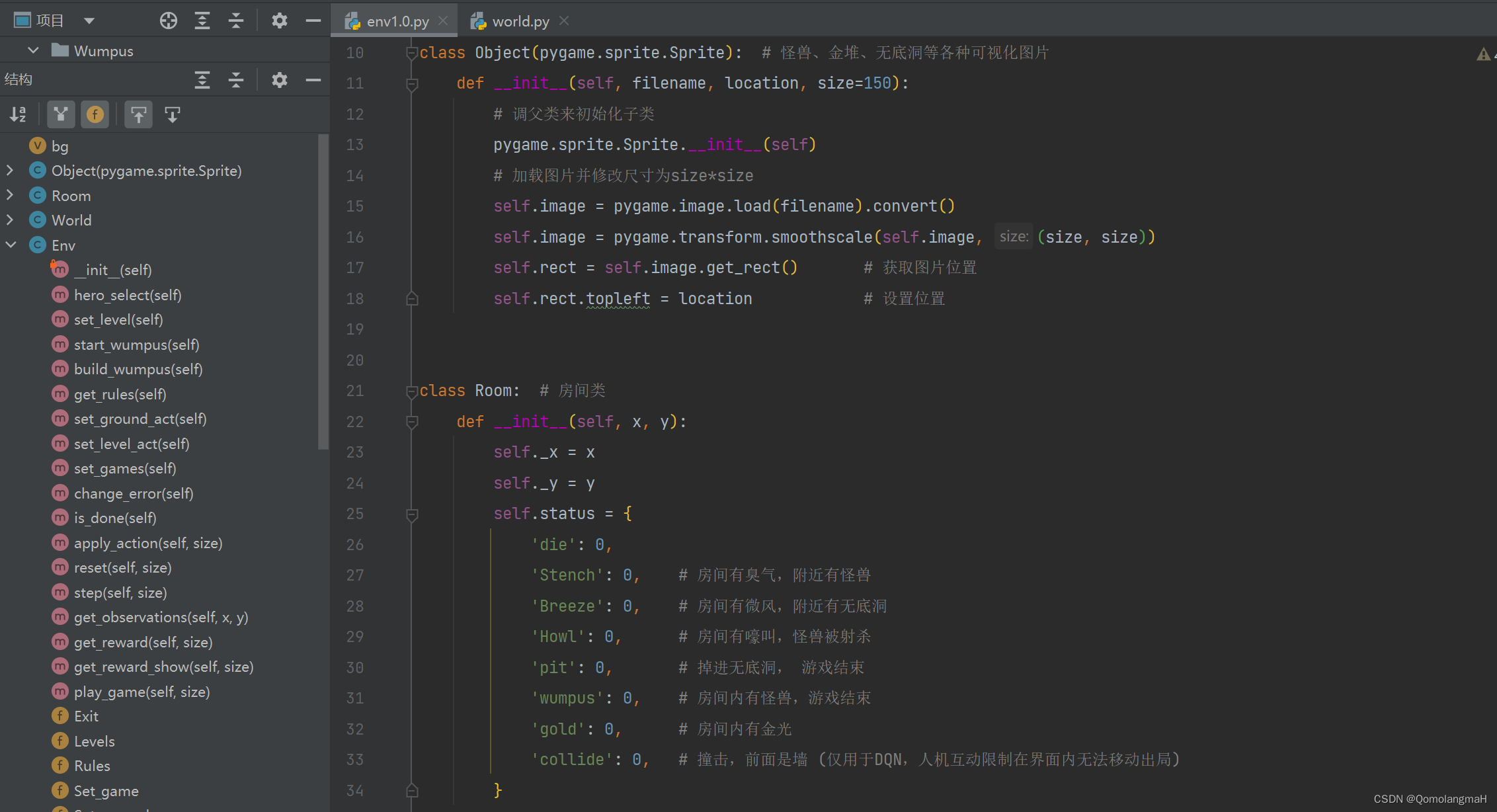Open the Structure panel settings gear

pos(280,80)
